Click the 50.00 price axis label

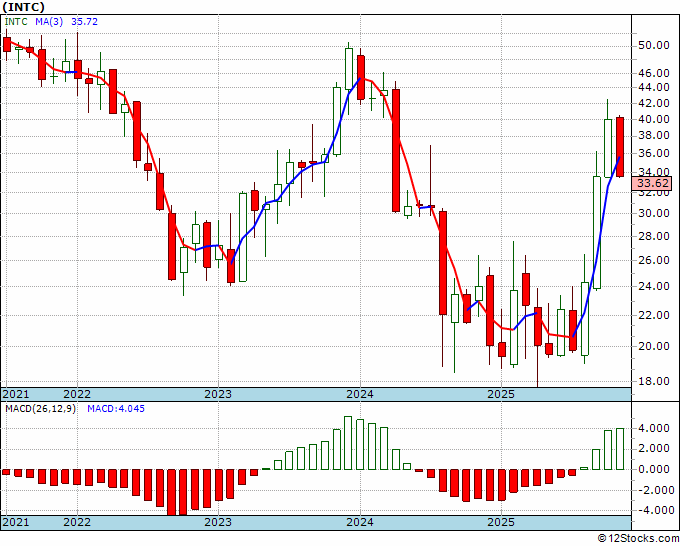coord(654,46)
